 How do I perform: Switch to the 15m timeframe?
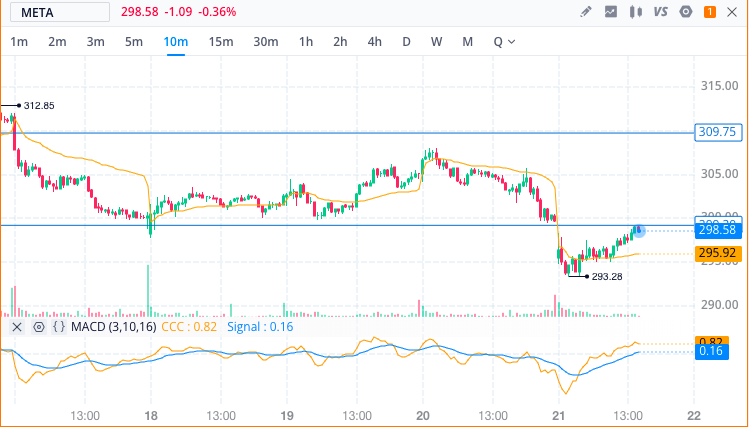tap(221, 42)
